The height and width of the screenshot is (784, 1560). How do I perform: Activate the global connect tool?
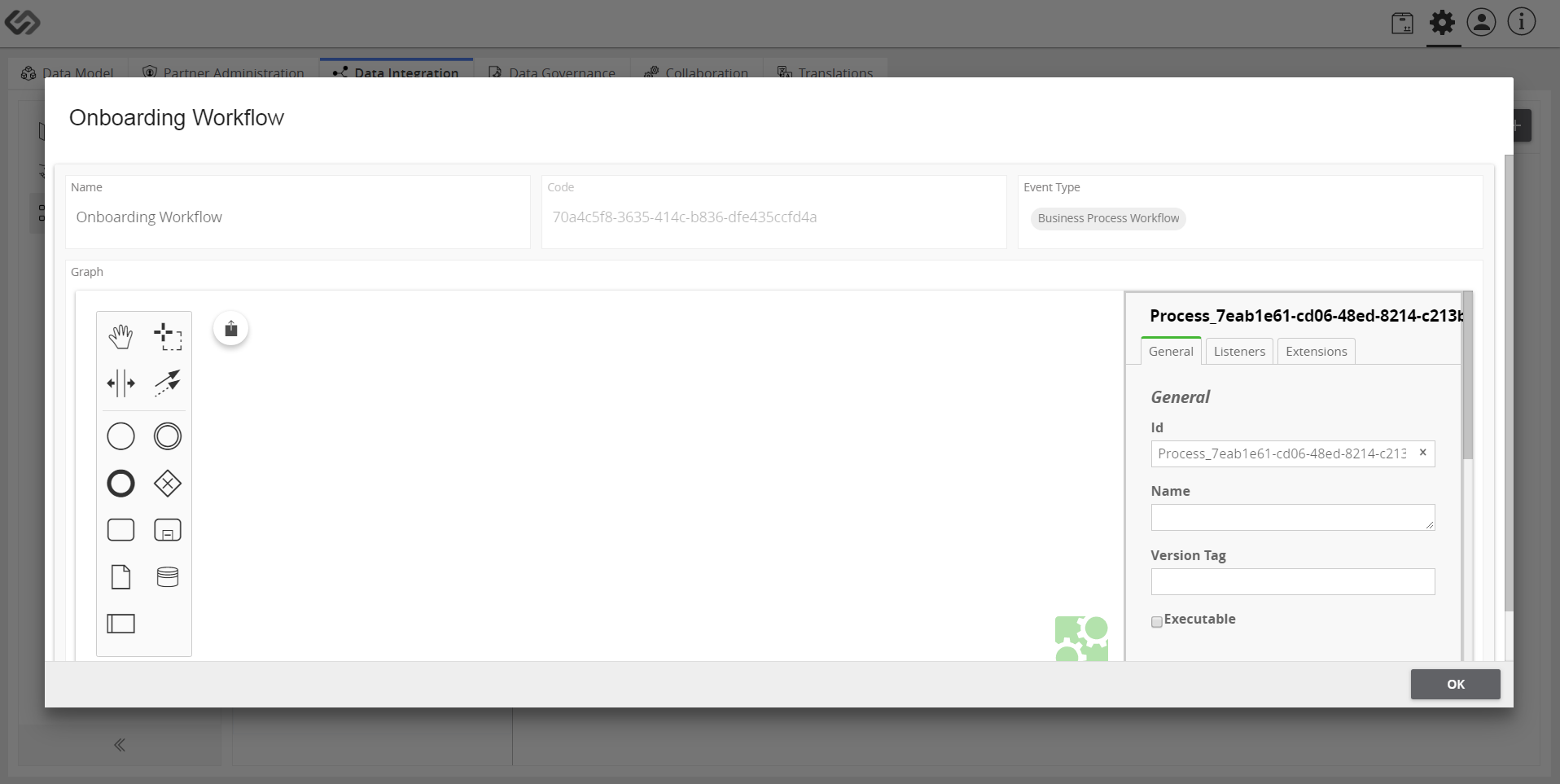click(168, 383)
